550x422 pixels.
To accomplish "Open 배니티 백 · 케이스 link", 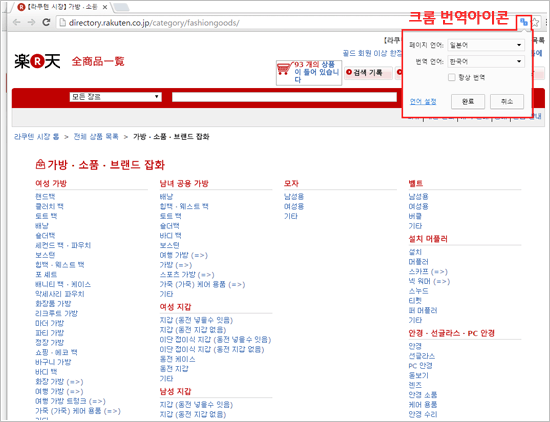I will coord(63,284).
